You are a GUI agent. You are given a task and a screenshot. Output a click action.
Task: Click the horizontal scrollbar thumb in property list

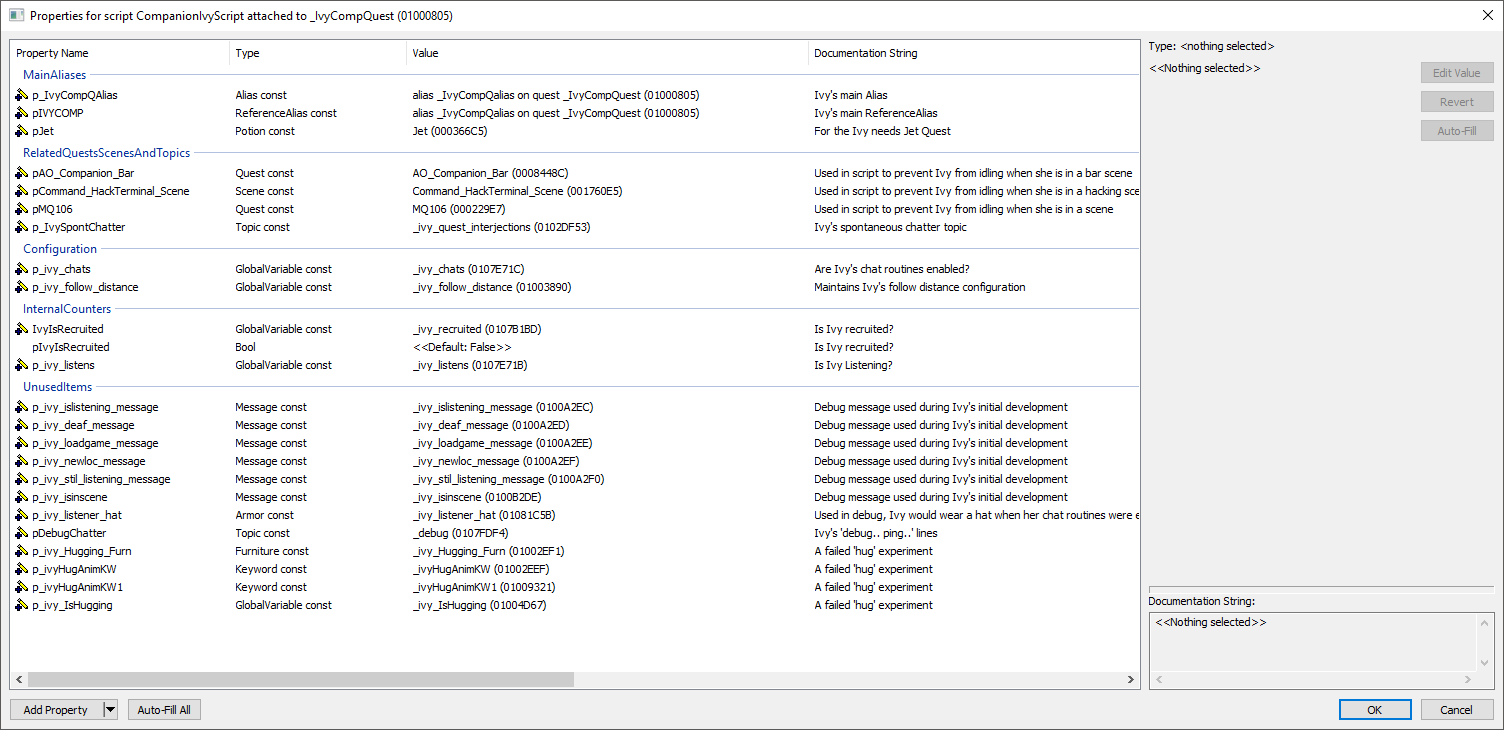coord(301,679)
